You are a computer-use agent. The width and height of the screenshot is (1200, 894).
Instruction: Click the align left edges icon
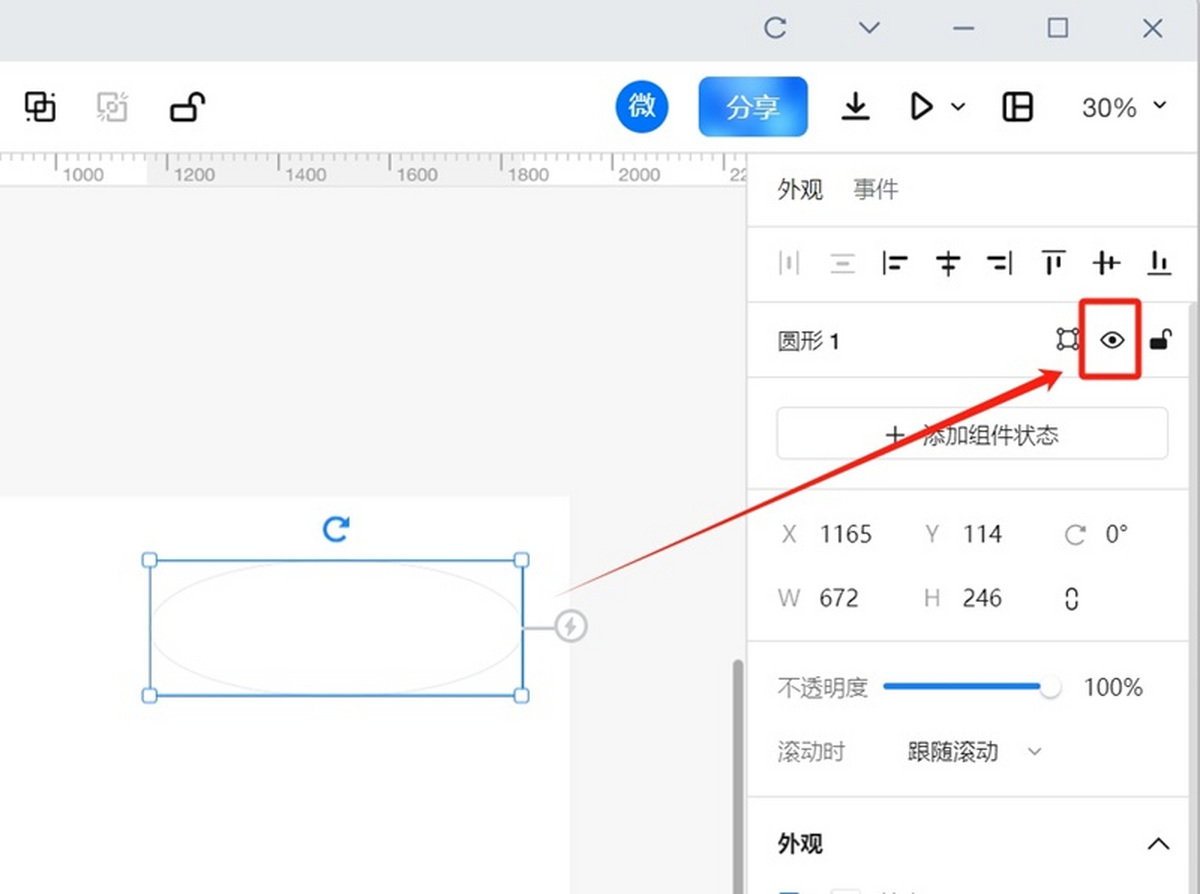click(895, 263)
